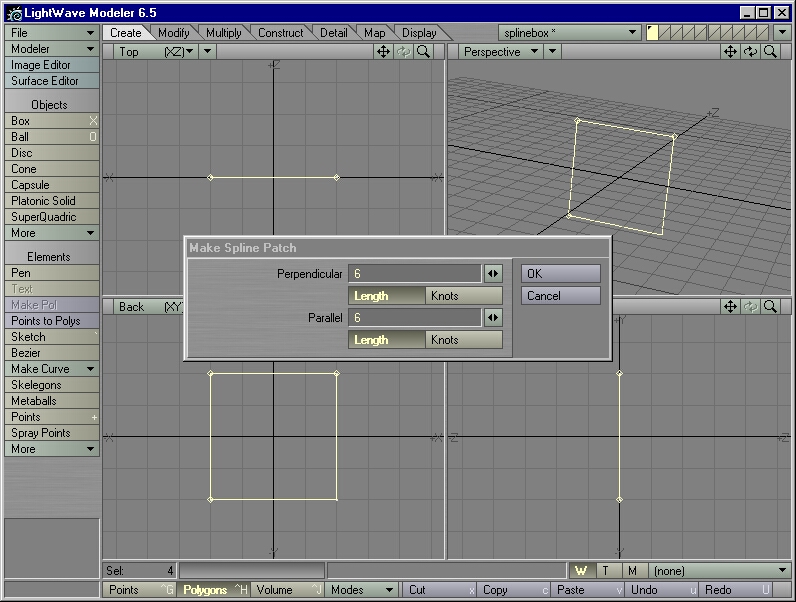Click the pan icon in Perspective viewport
The image size is (796, 602).
click(731, 52)
